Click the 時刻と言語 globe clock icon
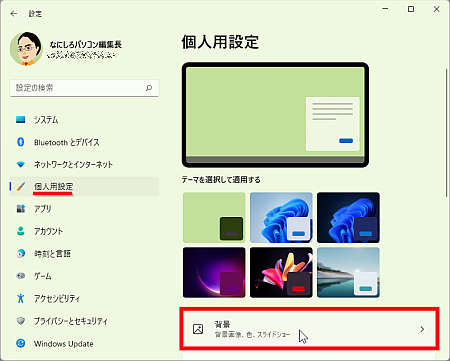 [21, 253]
